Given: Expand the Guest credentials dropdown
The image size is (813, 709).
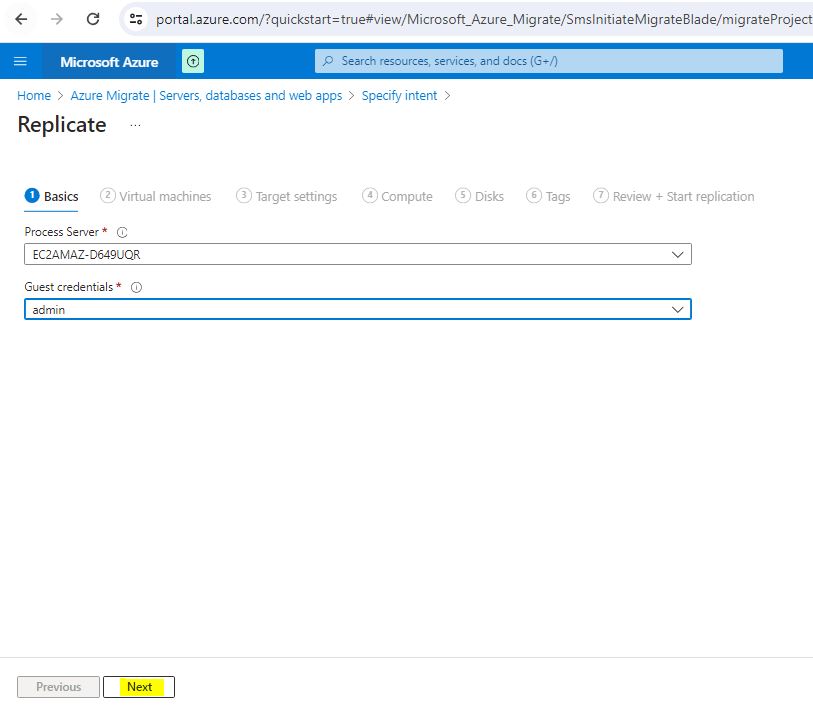Looking at the screenshot, I should tap(678, 310).
